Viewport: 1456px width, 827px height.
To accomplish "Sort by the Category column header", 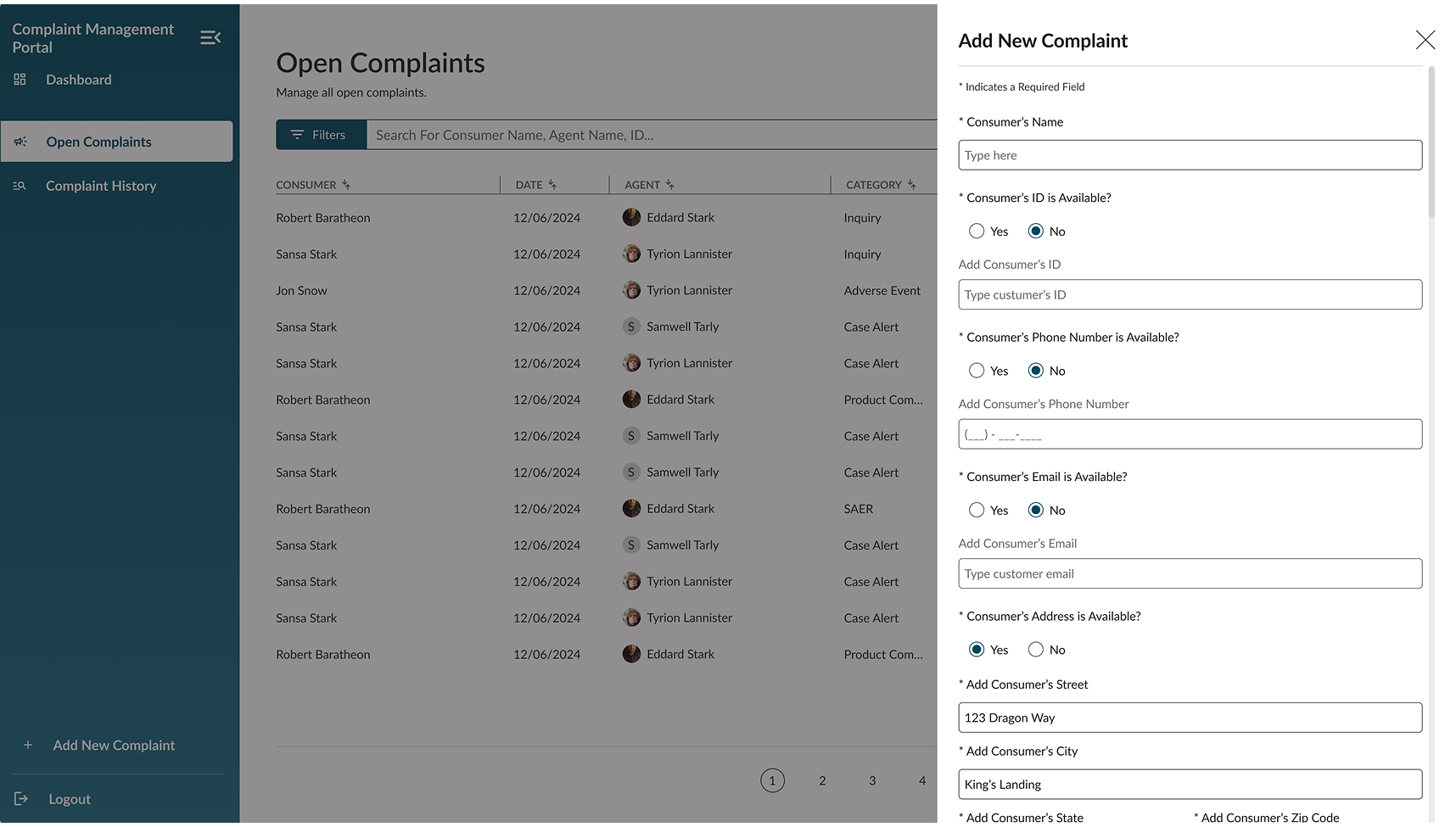I will click(873, 185).
